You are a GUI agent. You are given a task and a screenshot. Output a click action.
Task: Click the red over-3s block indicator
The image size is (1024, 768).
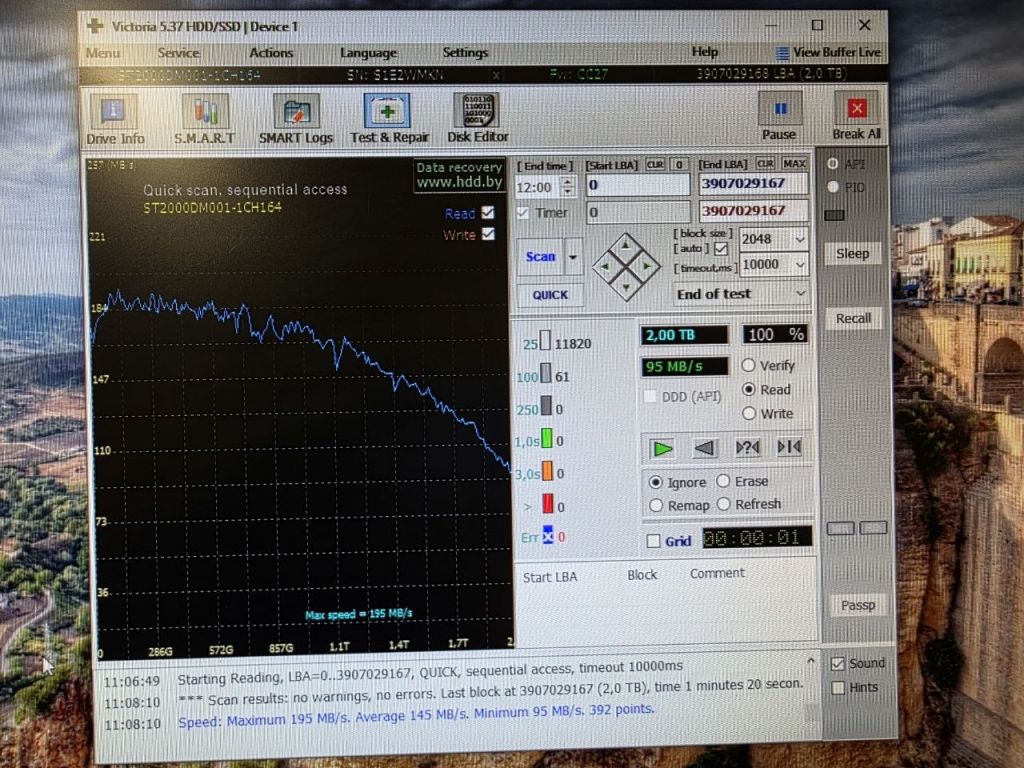click(x=547, y=504)
